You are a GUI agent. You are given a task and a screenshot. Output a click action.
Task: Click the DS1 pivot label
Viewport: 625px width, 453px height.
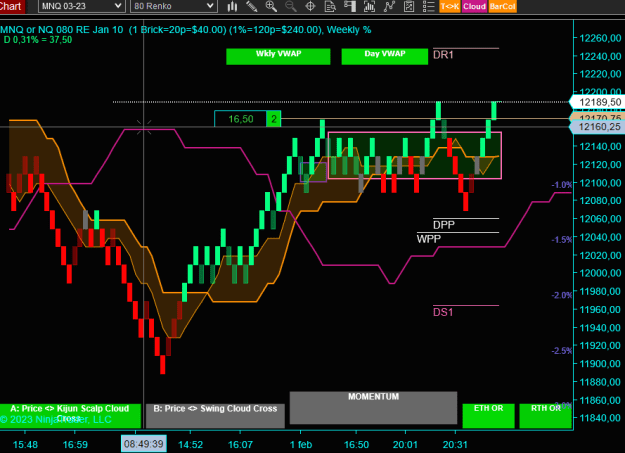(443, 312)
